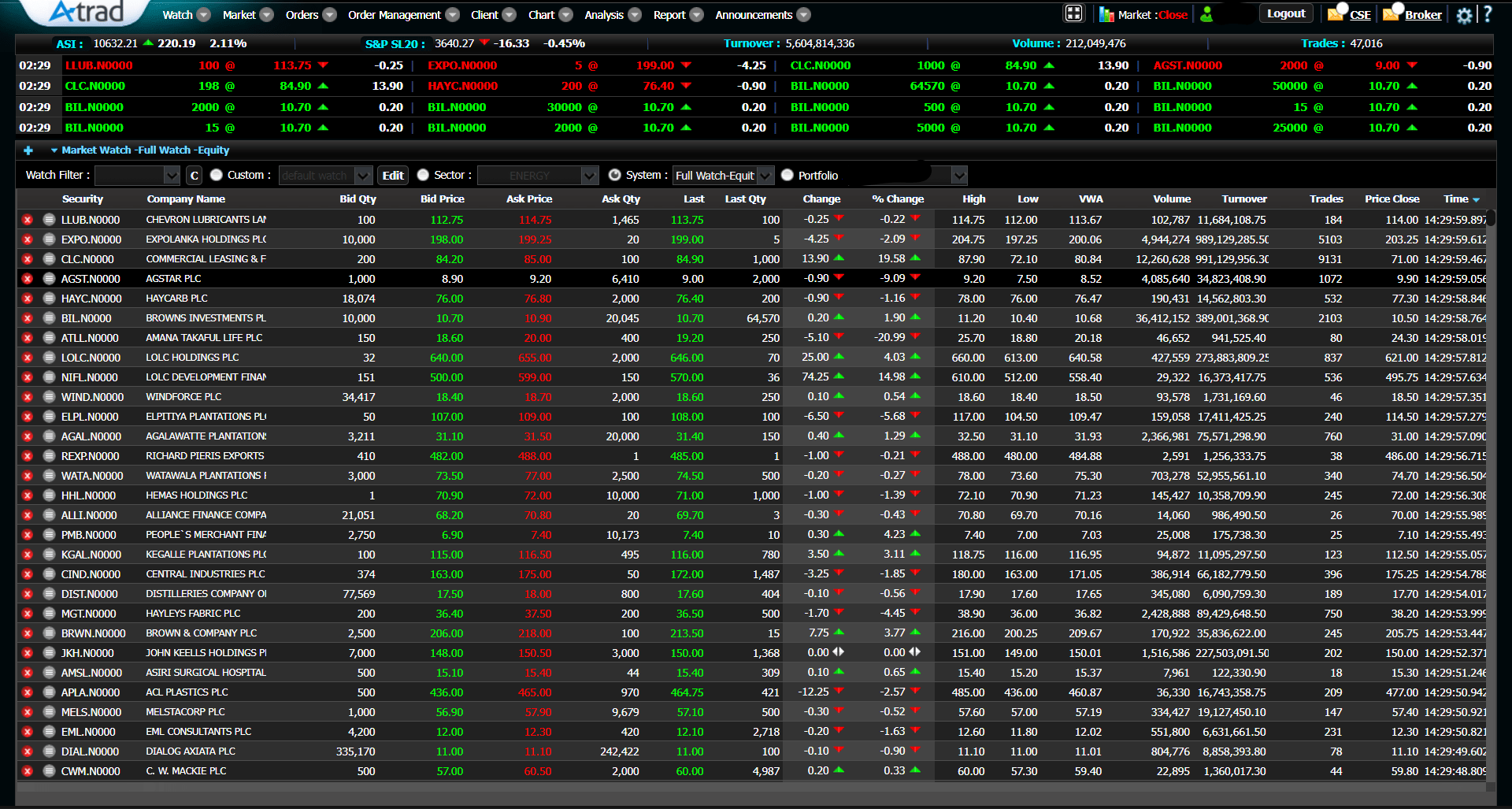Expand the Watch menu arrow

pos(203,15)
